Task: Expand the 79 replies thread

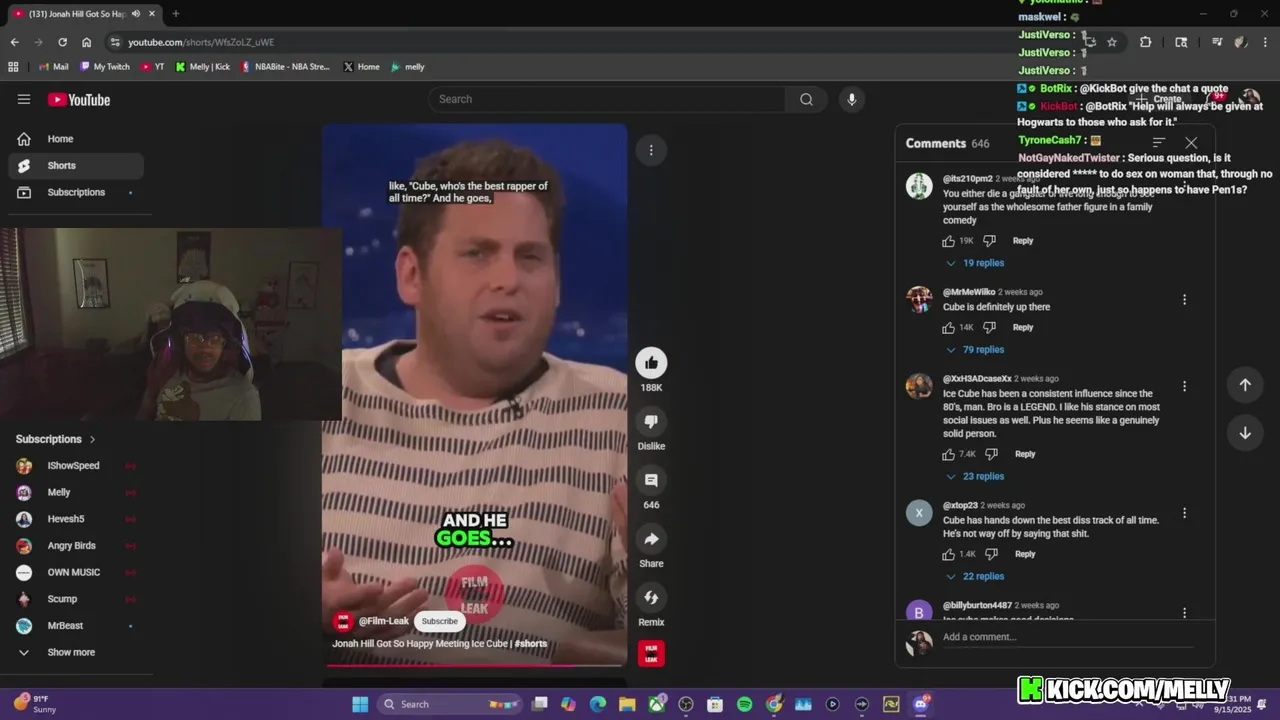Action: 975,350
